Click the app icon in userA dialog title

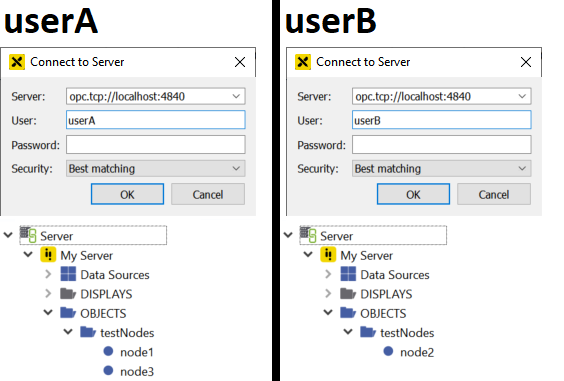17,62
